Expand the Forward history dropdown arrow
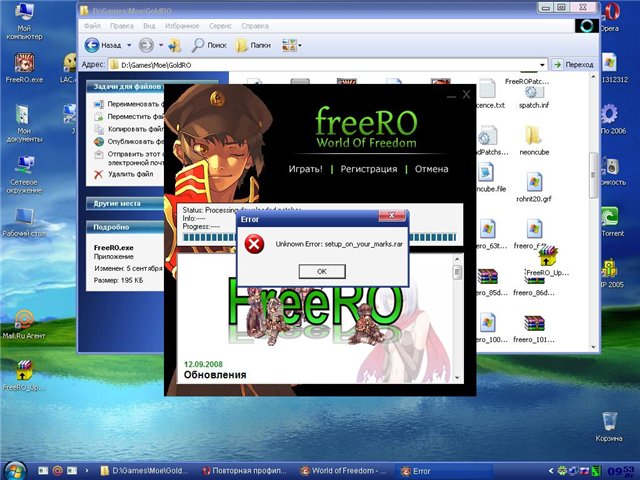 161,45
